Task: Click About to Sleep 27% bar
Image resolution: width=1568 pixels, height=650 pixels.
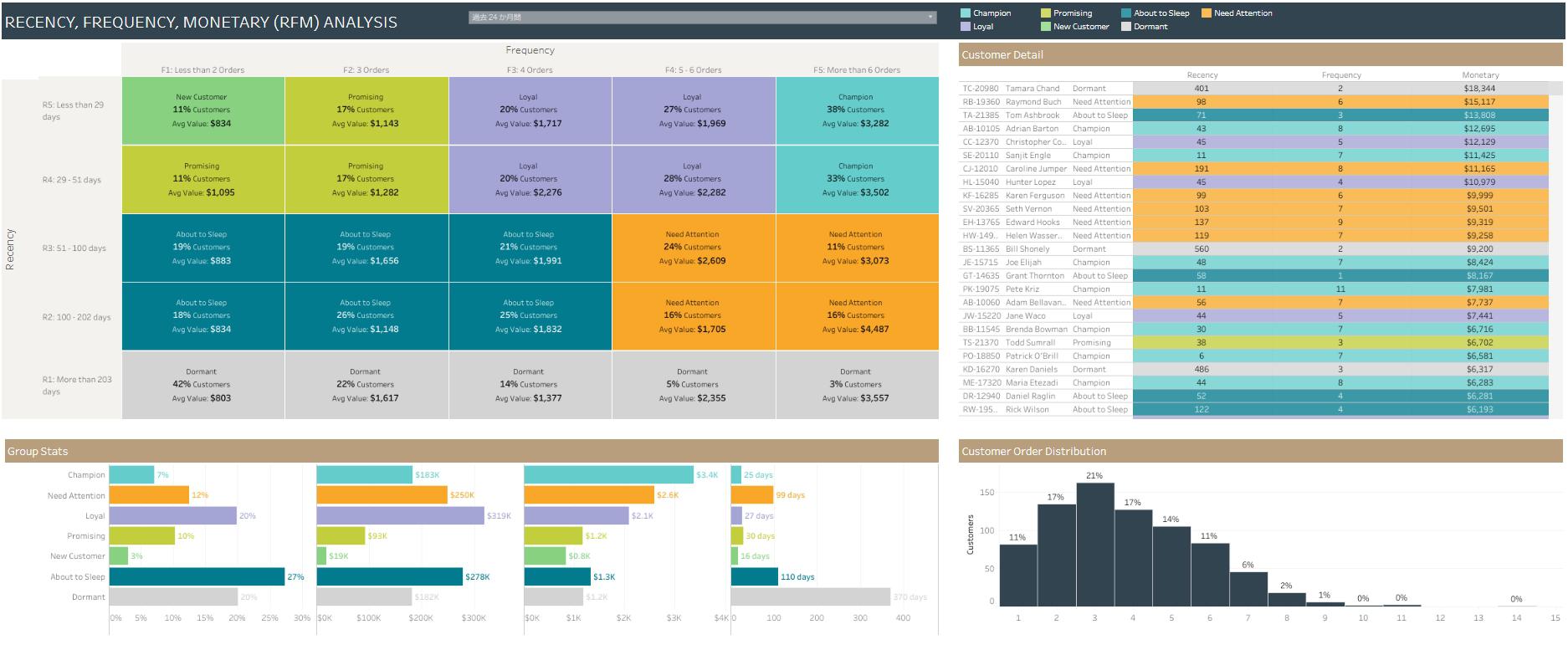Action: [197, 576]
